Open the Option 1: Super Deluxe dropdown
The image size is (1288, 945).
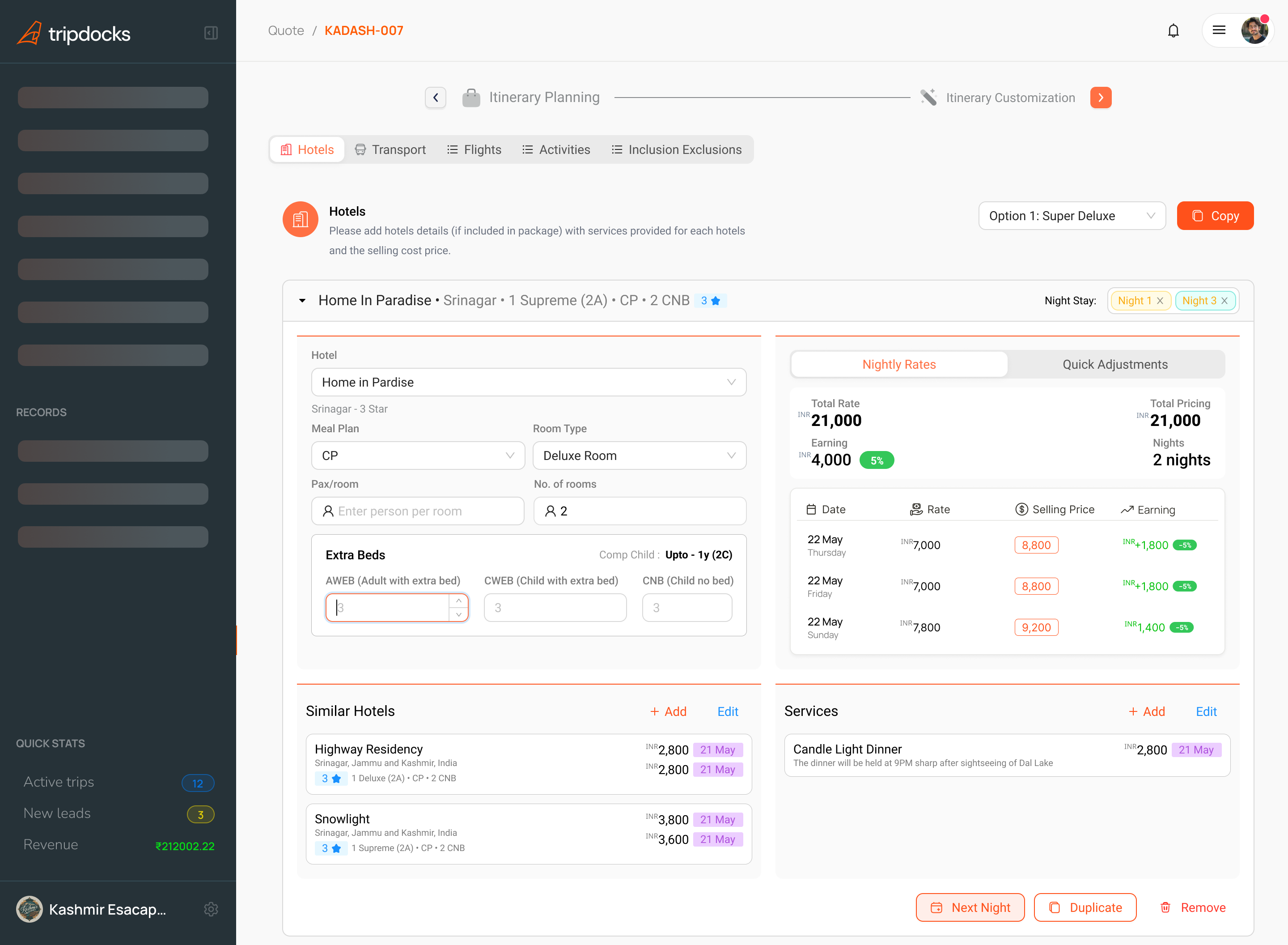(1072, 216)
